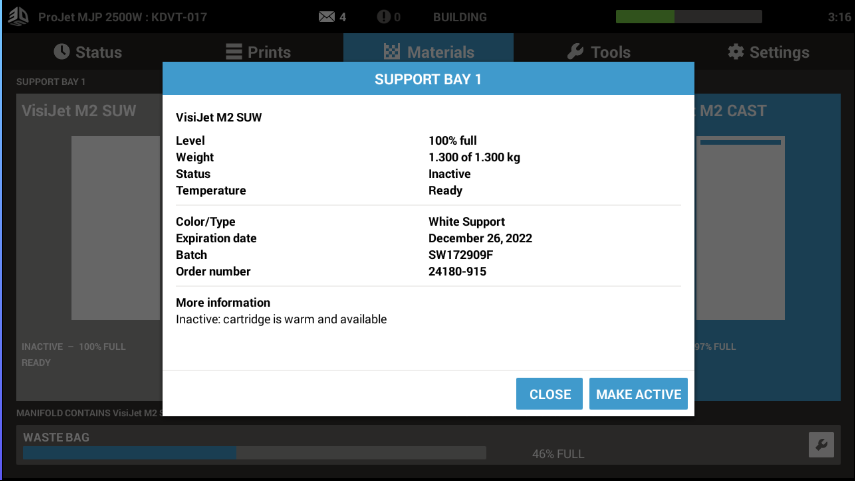Click the clock icon for Status
The height and width of the screenshot is (481, 855).
tap(62, 52)
